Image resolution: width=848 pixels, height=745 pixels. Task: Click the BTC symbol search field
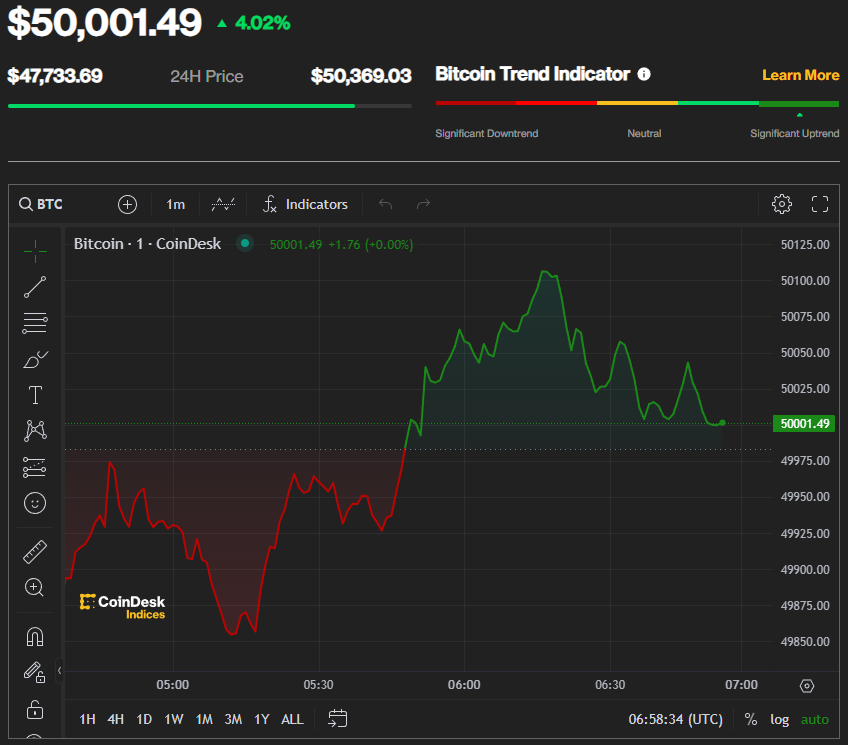point(42,204)
